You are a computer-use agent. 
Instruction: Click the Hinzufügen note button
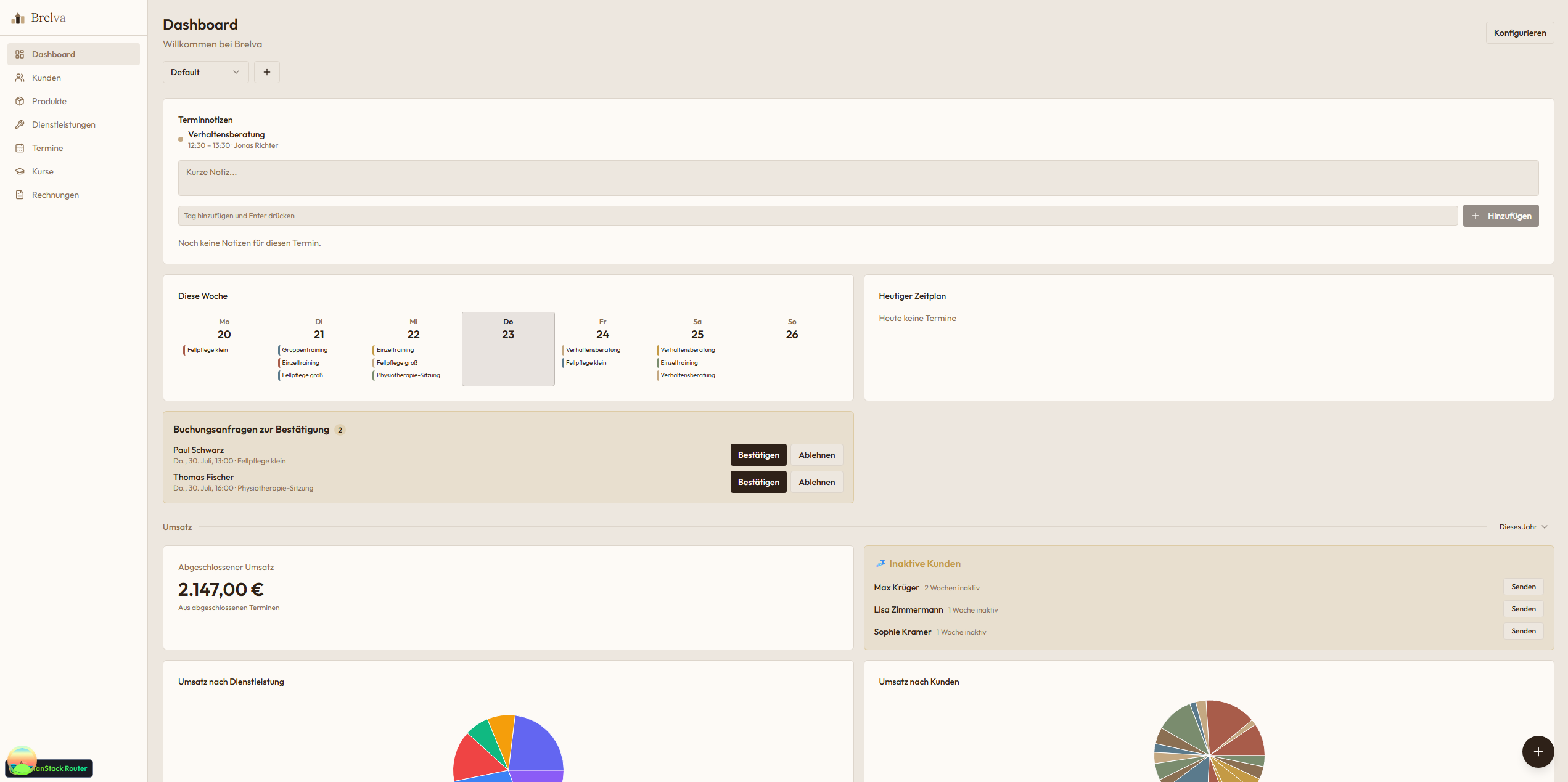[1501, 216]
